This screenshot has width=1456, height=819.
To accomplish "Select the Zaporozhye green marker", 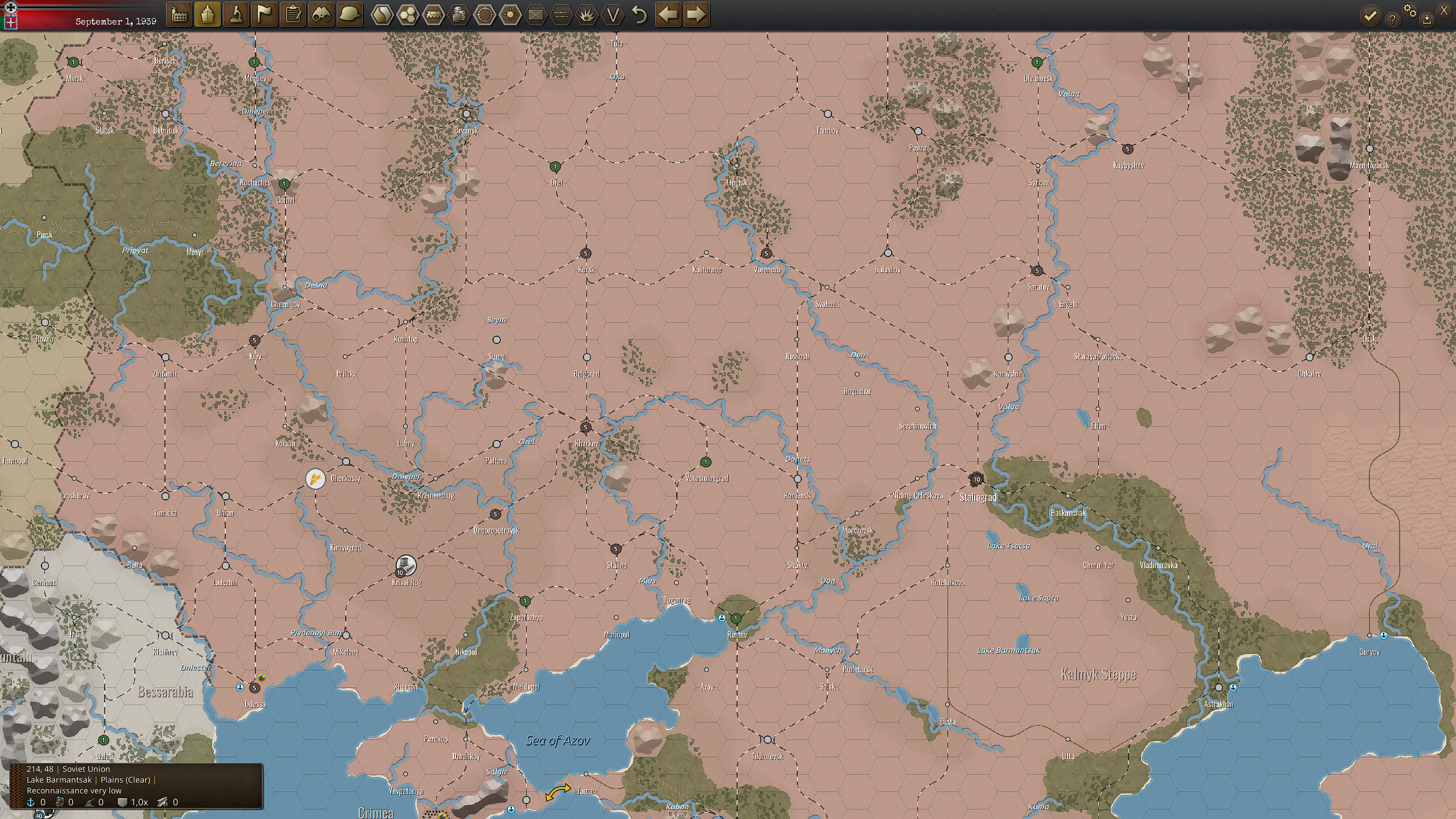I will [x=525, y=601].
